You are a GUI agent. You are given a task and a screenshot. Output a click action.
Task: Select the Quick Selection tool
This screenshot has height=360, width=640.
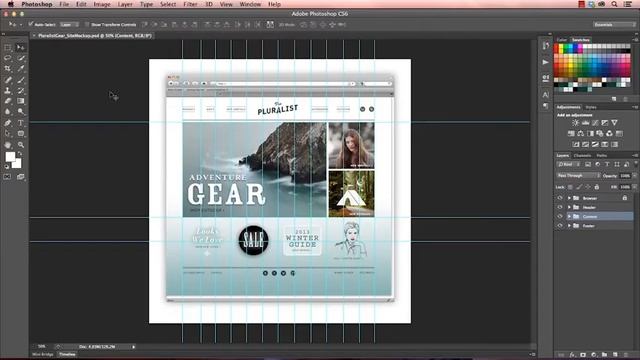pyautogui.click(x=20, y=58)
